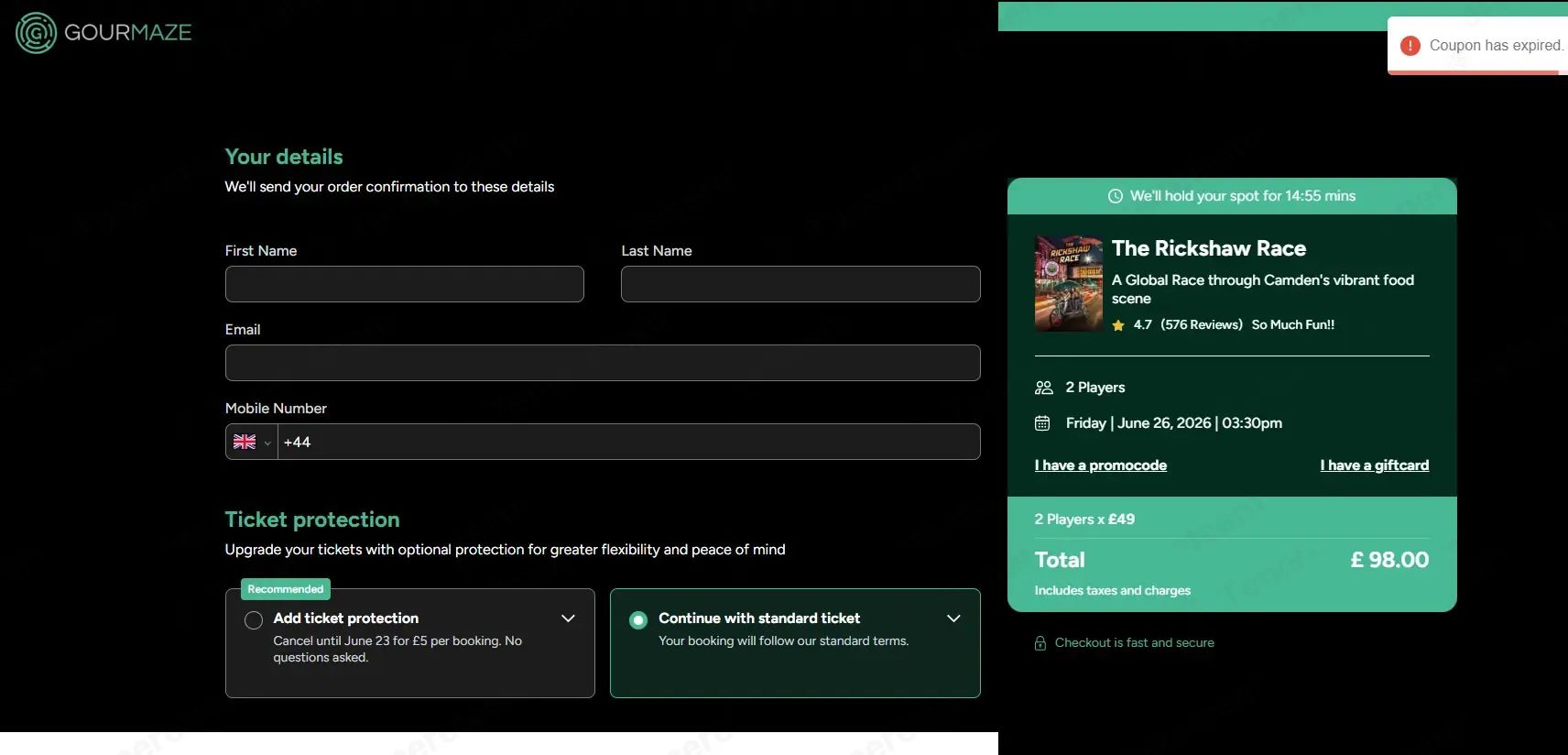Click the 'So Much Fun!!' text
The width and height of the screenshot is (1568, 755).
point(1293,324)
